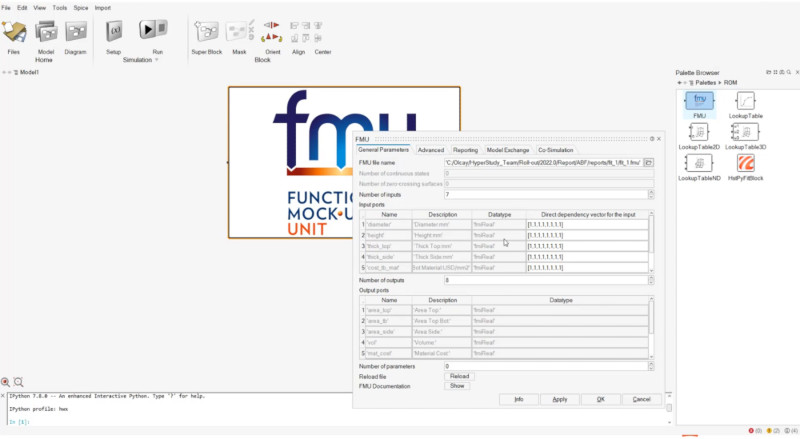Screen dimensions: 800x439
Task: Pick the HstPyFitBlock palette icon
Action: pyautogui.click(x=745, y=164)
